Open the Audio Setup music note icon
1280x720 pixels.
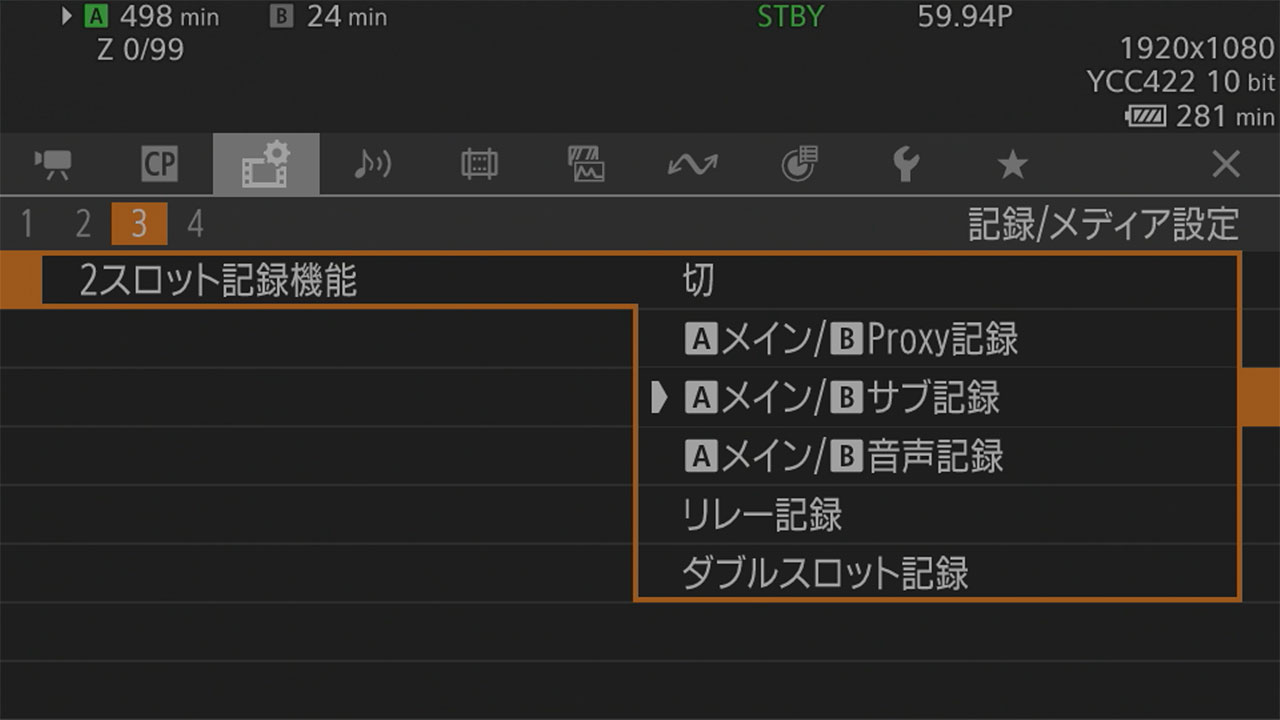[372, 164]
